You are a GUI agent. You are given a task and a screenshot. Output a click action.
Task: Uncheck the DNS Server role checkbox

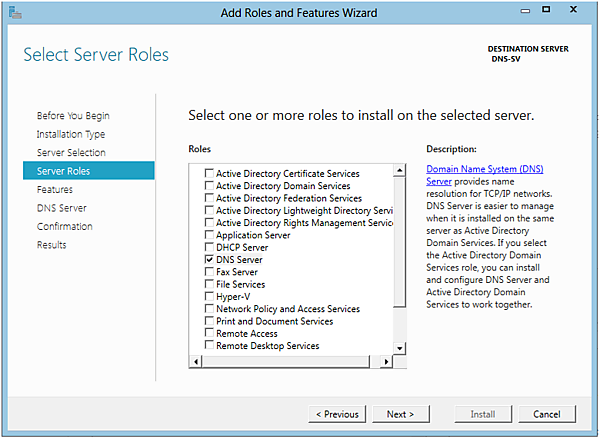(209, 259)
